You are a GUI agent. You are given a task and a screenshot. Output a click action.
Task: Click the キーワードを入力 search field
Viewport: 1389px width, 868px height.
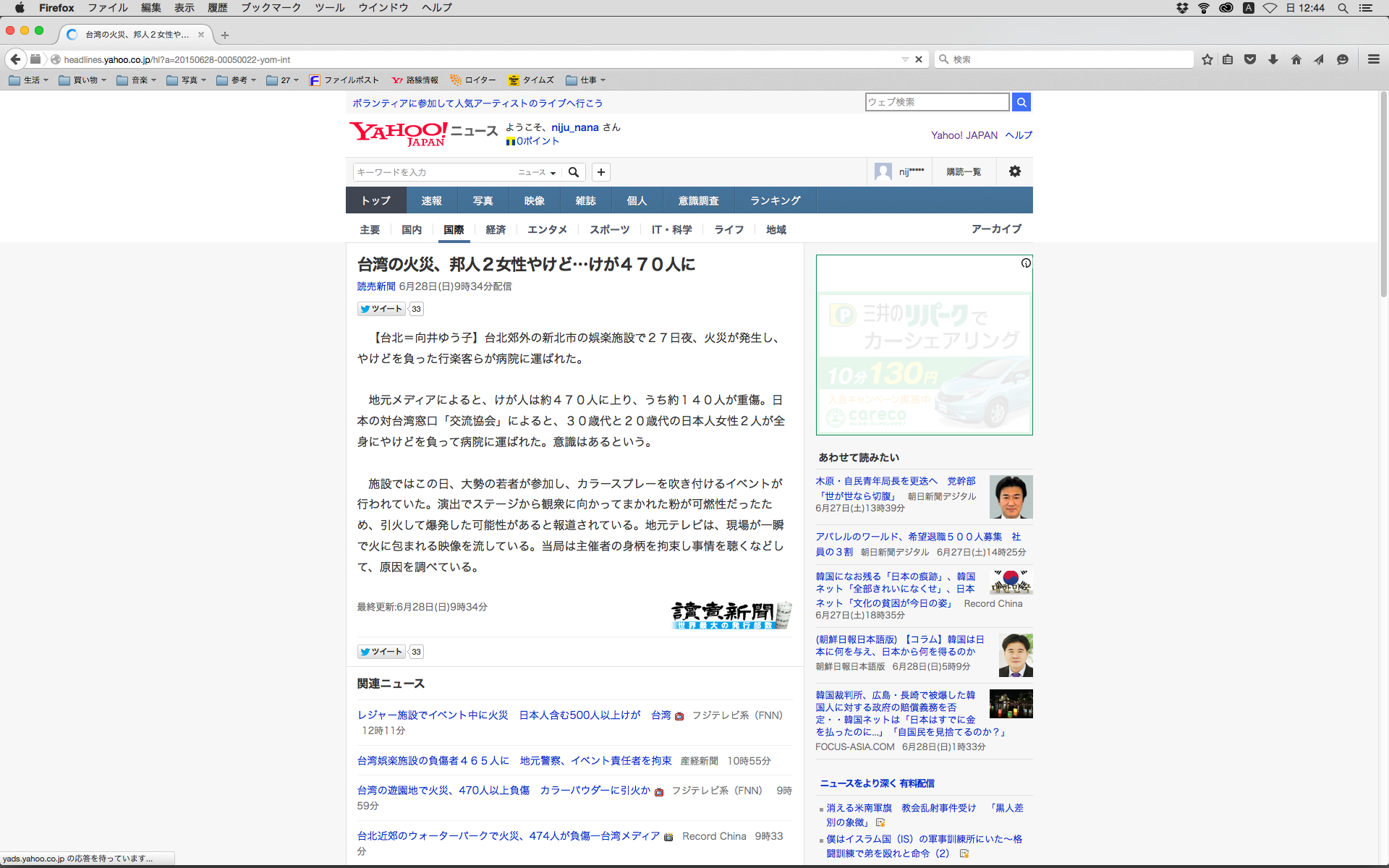(x=434, y=172)
